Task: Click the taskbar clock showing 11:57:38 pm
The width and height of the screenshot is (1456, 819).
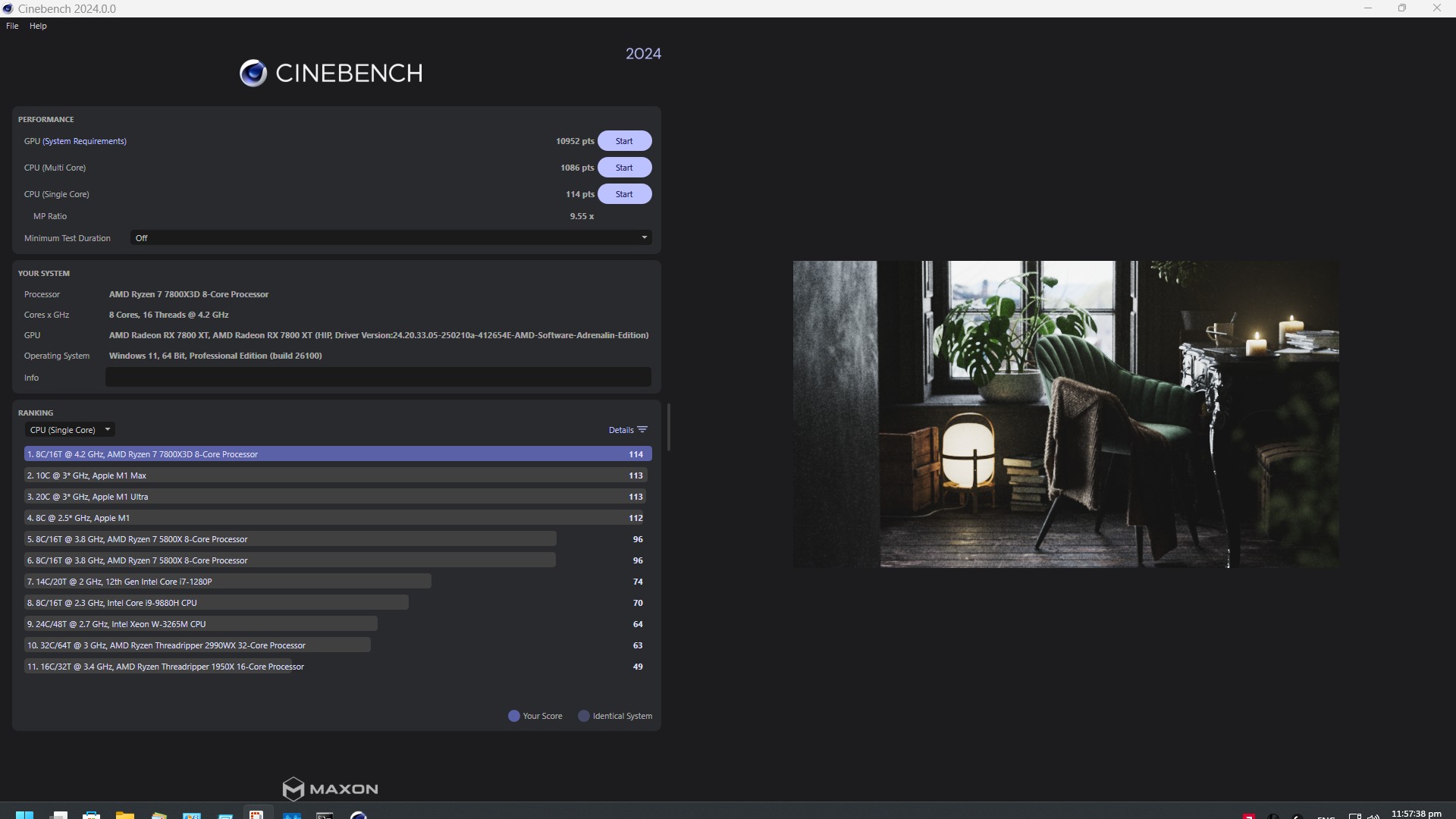Action: coord(1416,814)
